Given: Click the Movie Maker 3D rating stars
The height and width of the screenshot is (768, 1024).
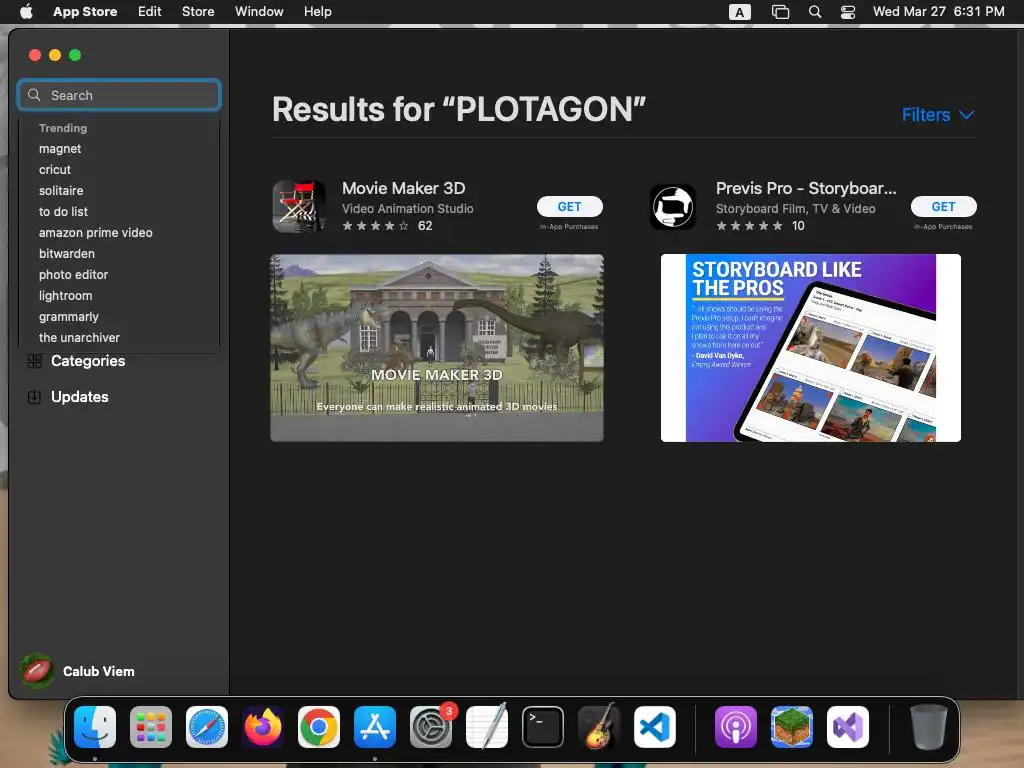Looking at the screenshot, I should 376,226.
